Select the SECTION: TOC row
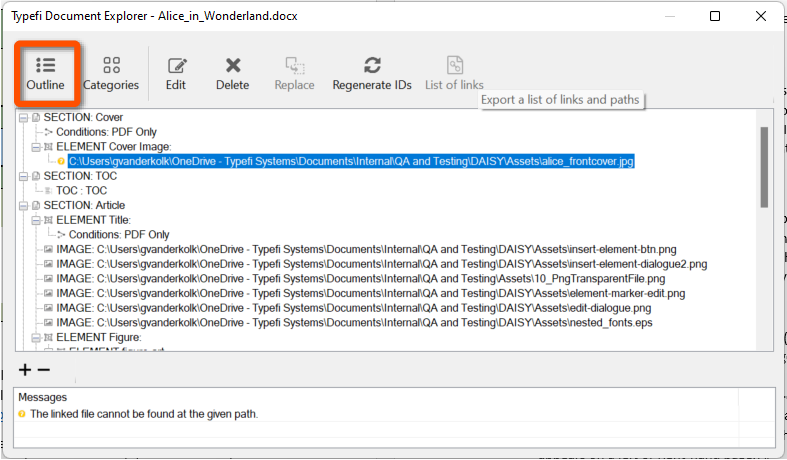This screenshot has width=787, height=460. tap(80, 176)
